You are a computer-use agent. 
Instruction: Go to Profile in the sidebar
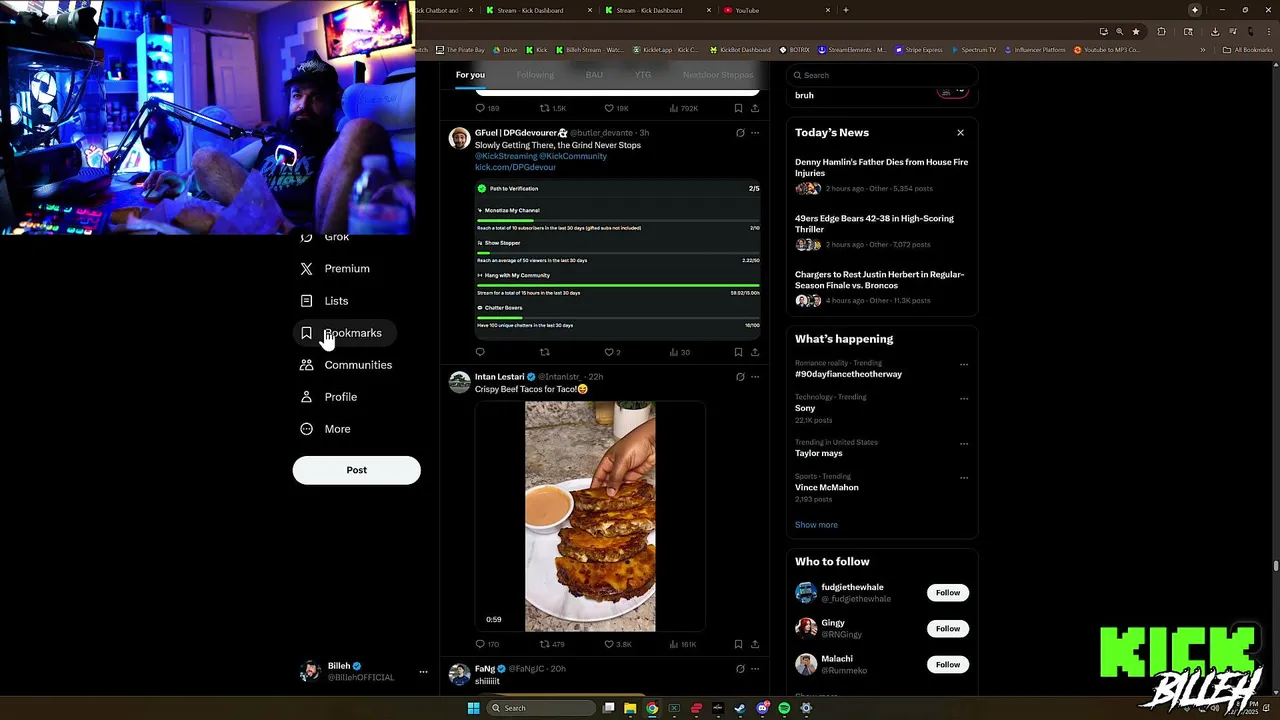(329, 397)
